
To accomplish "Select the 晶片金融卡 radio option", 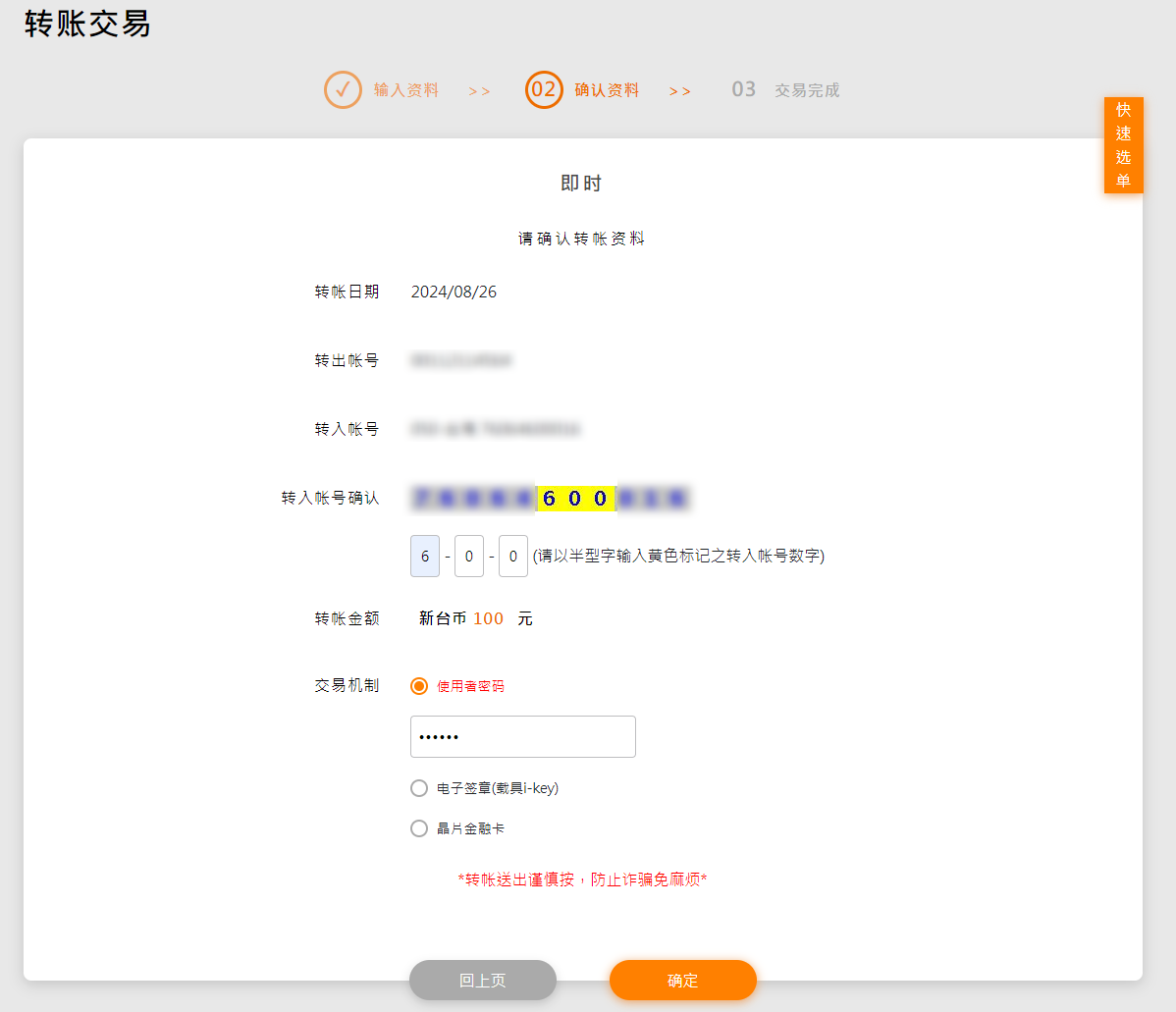I will point(419,828).
